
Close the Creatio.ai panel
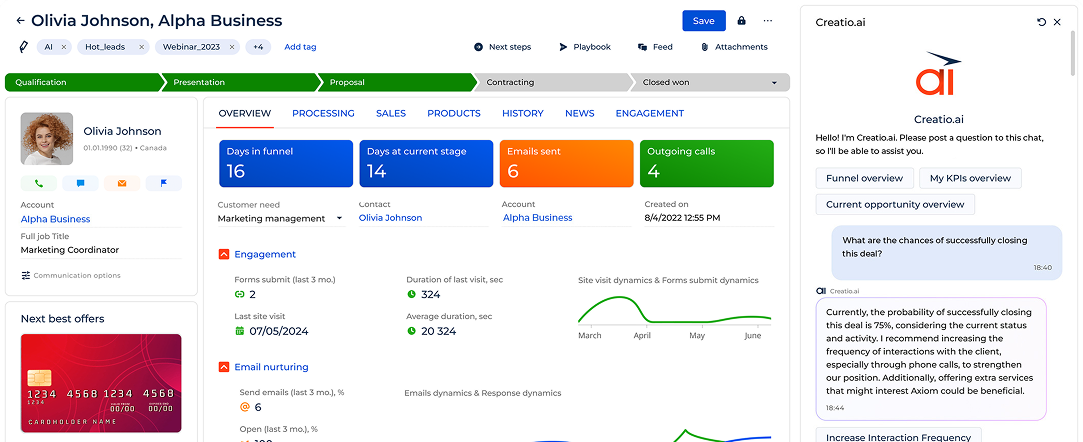[x=1057, y=22]
